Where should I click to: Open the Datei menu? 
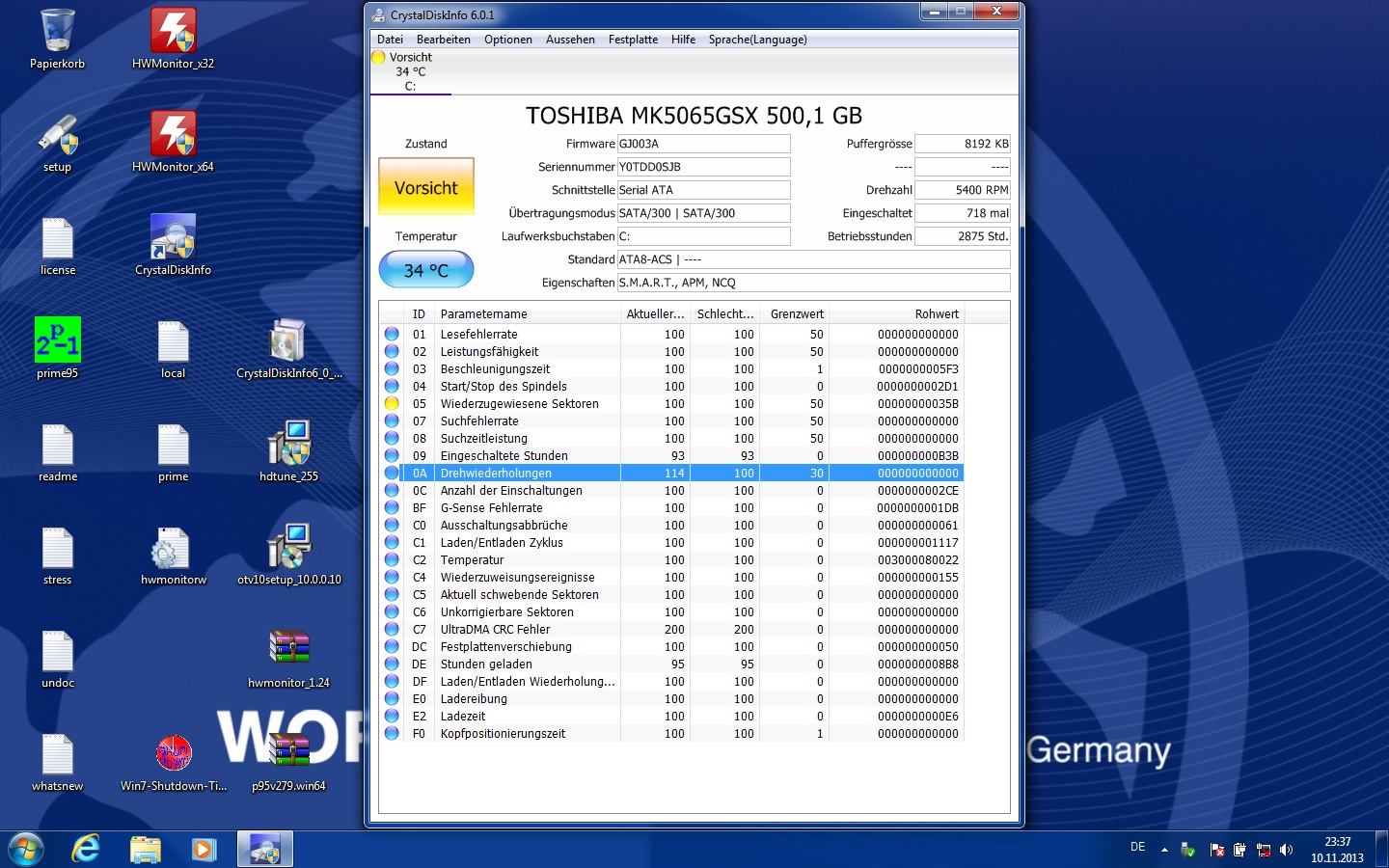coord(391,40)
